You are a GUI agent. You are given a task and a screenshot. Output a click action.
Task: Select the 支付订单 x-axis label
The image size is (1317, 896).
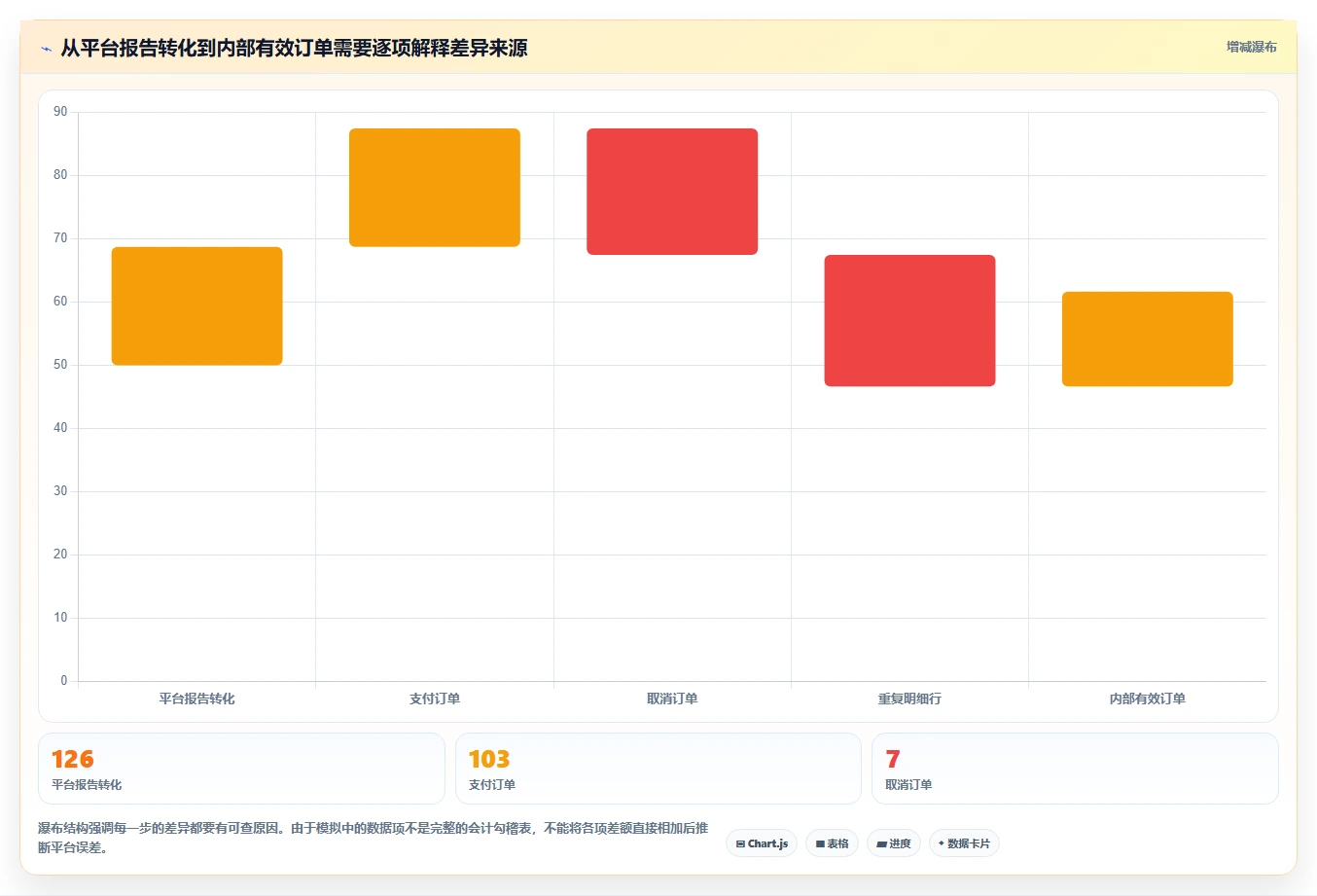coord(435,699)
